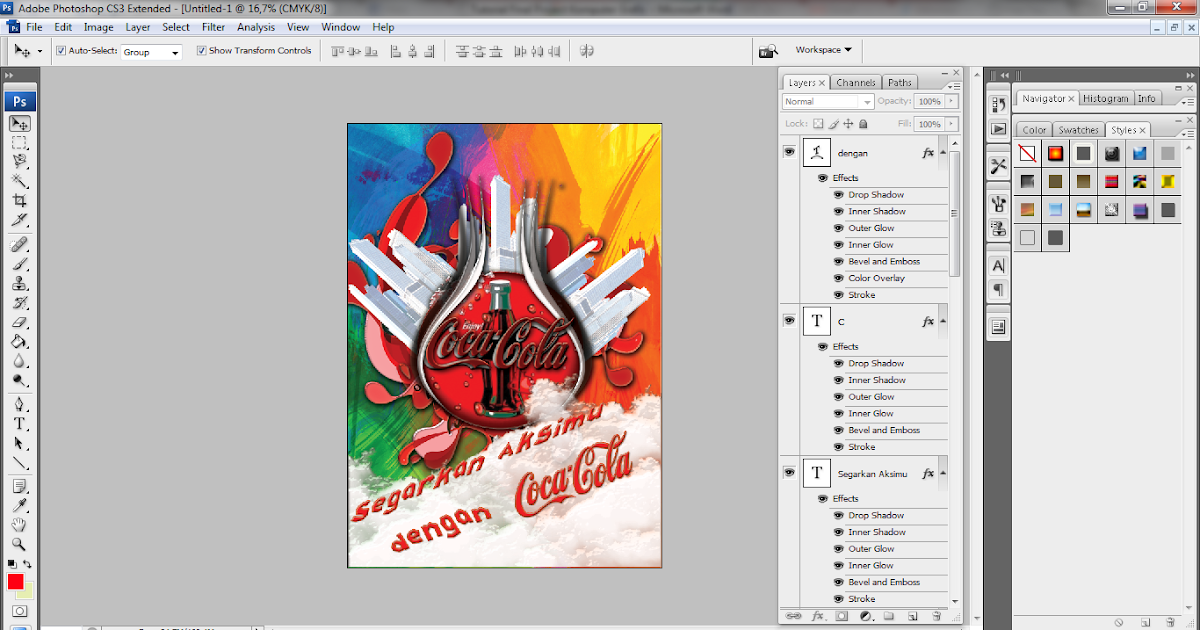Open the History panel icon
This screenshot has width=1200, height=630.
coord(998,105)
